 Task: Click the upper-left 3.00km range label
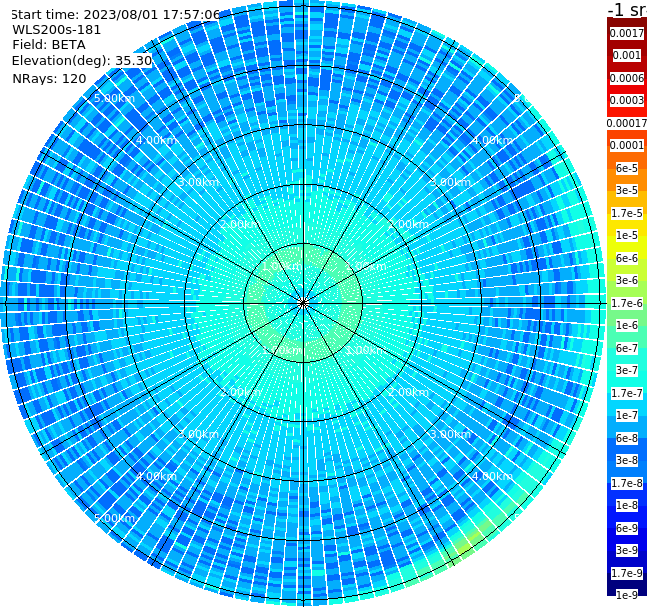pos(198,182)
